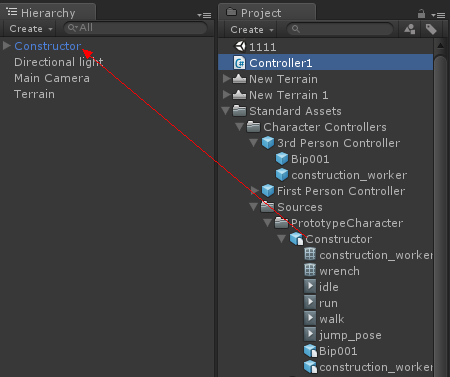Open the Hierarchy Create dropdown
Screen dimensions: 450x377
pos(31,29)
